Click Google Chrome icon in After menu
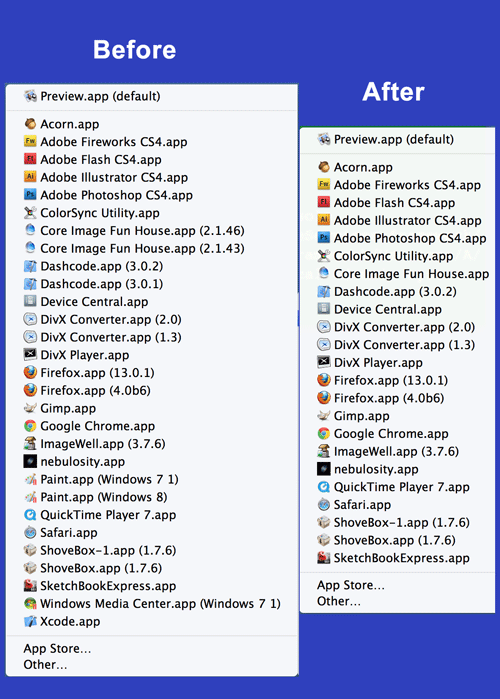Viewport: 500px width, 699px height. pyautogui.click(x=324, y=433)
